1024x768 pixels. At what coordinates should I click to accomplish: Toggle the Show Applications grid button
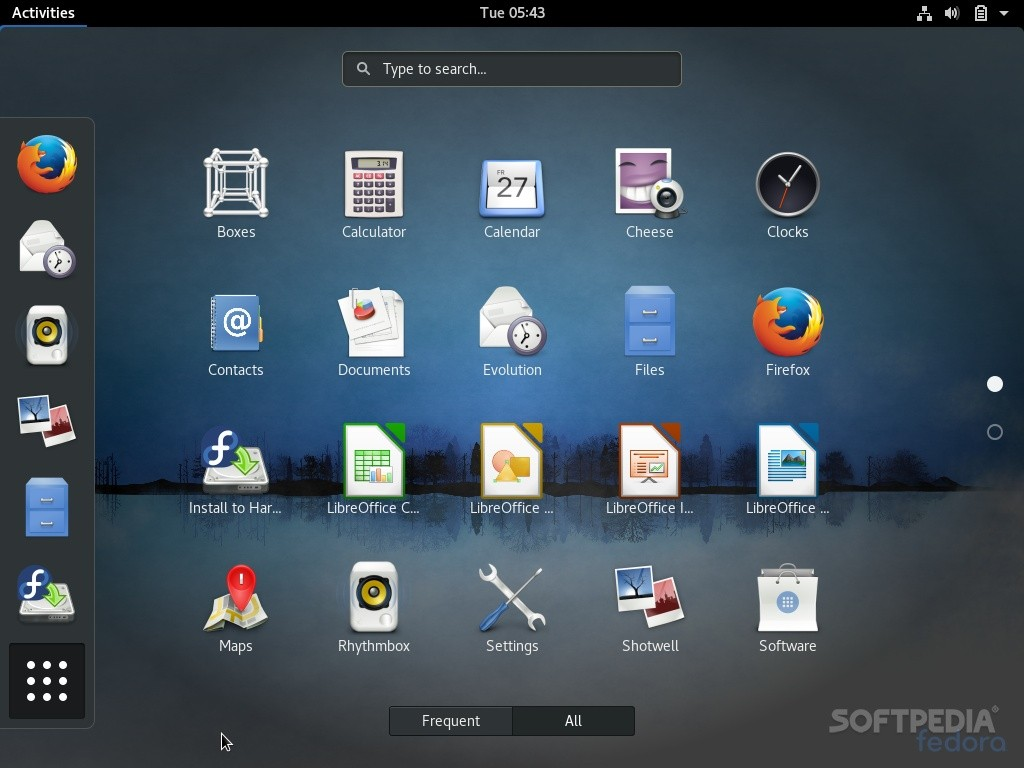(47, 681)
